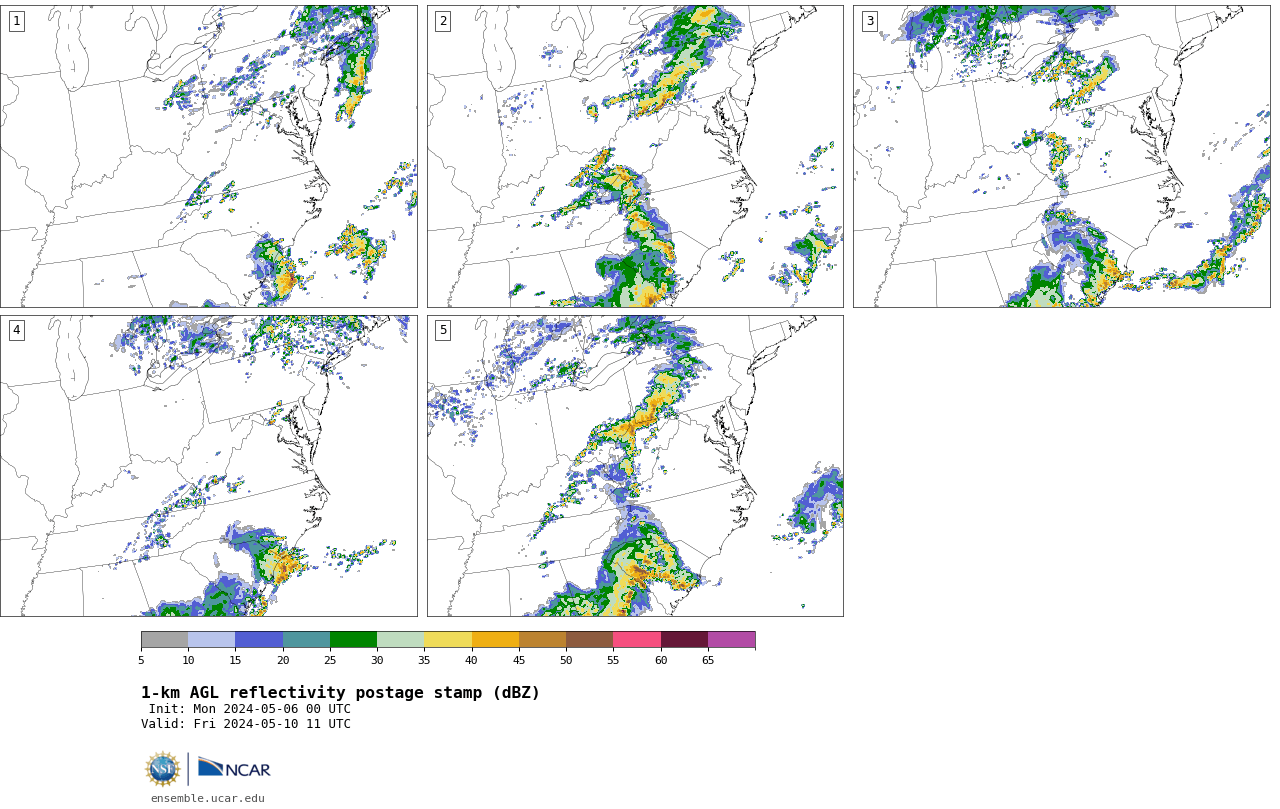Click the boxed member number 2 label
Screen dimensions: 1280x809
pyautogui.click(x=443, y=21)
